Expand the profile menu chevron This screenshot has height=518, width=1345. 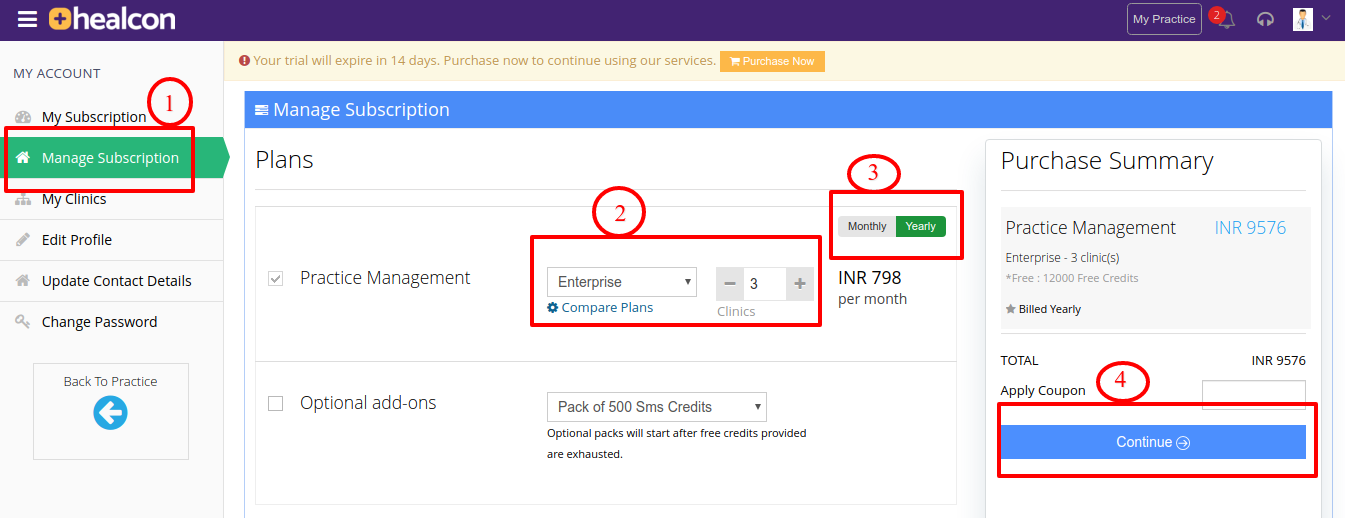[x=1326, y=17]
